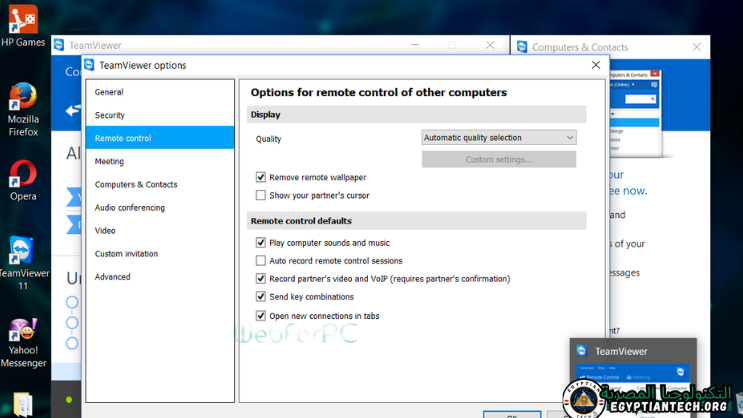Open the Computers & Contacts options category
Viewport: 743px width, 418px height.
click(x=160, y=184)
